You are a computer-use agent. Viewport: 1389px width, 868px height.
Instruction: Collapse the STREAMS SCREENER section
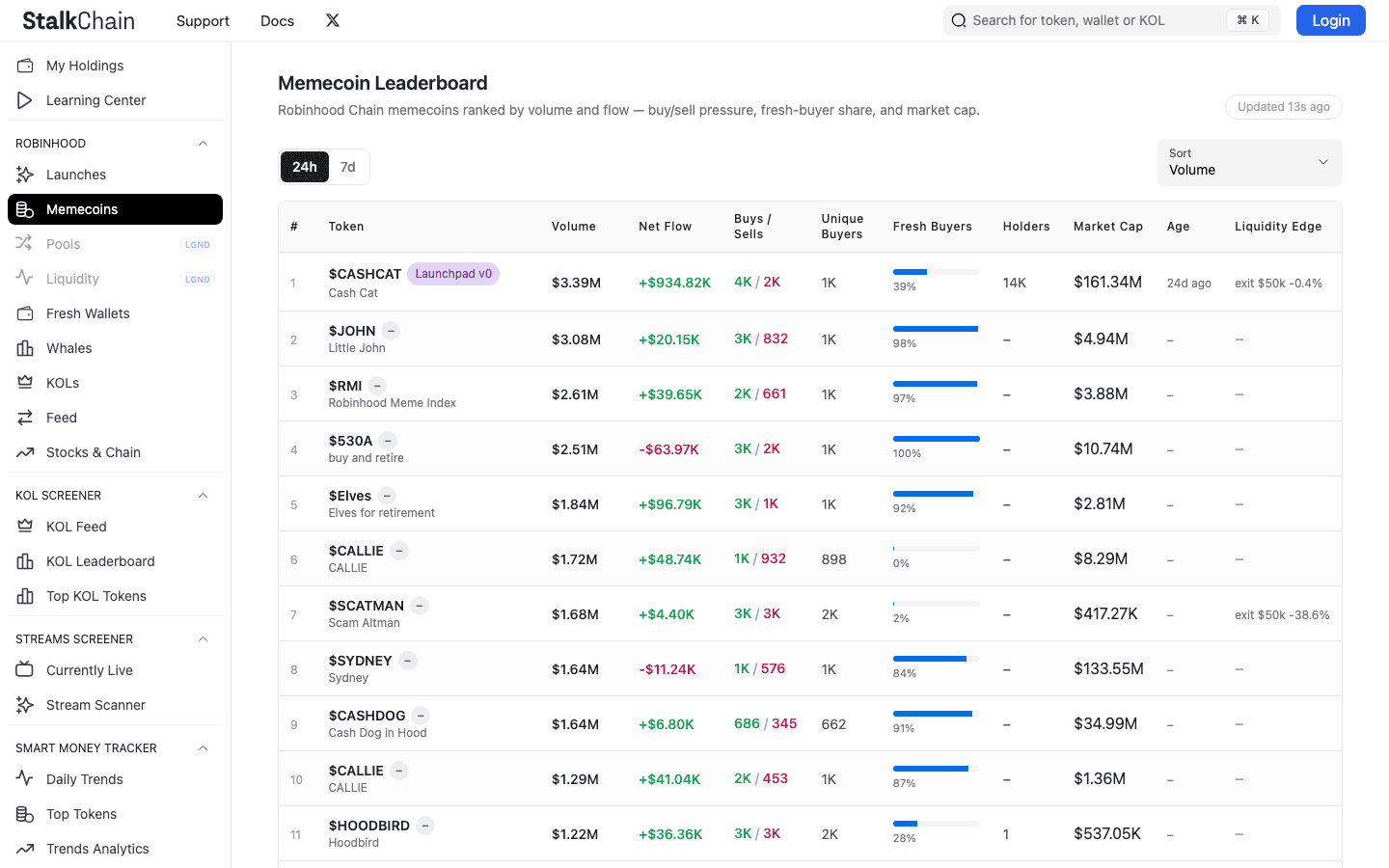click(203, 639)
